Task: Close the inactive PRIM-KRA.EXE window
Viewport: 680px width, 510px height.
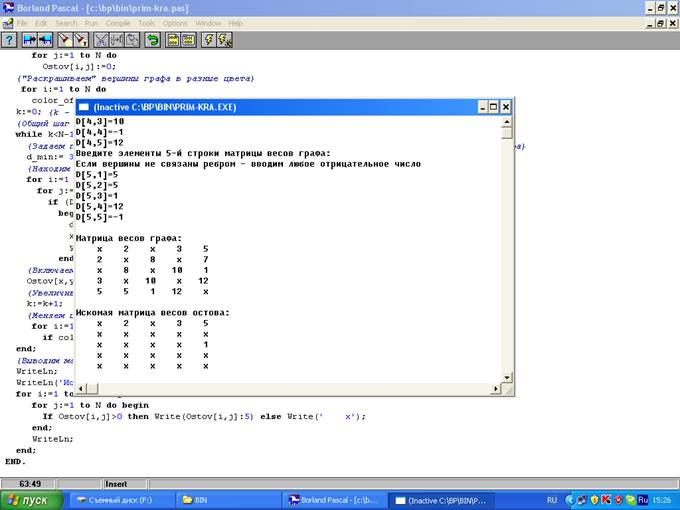Action: tap(505, 106)
